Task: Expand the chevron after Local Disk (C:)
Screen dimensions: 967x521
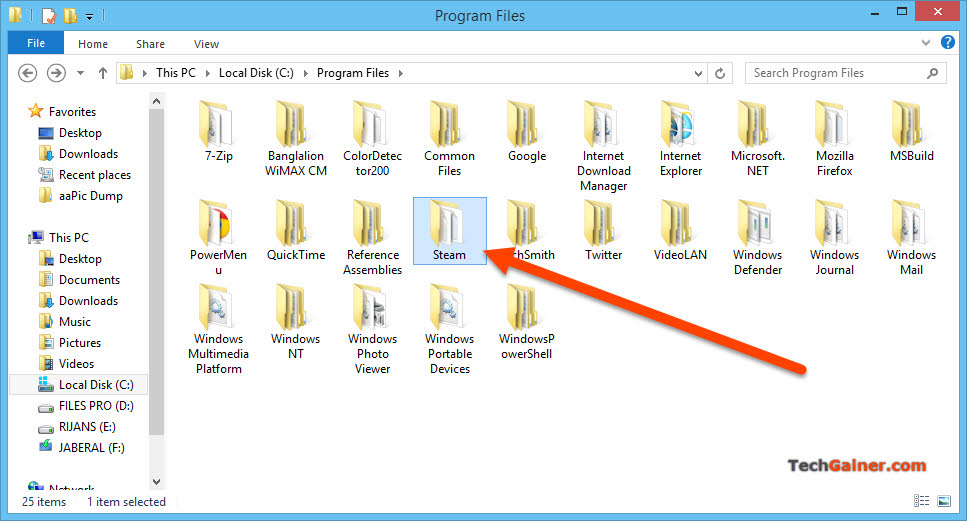Action: pos(305,73)
